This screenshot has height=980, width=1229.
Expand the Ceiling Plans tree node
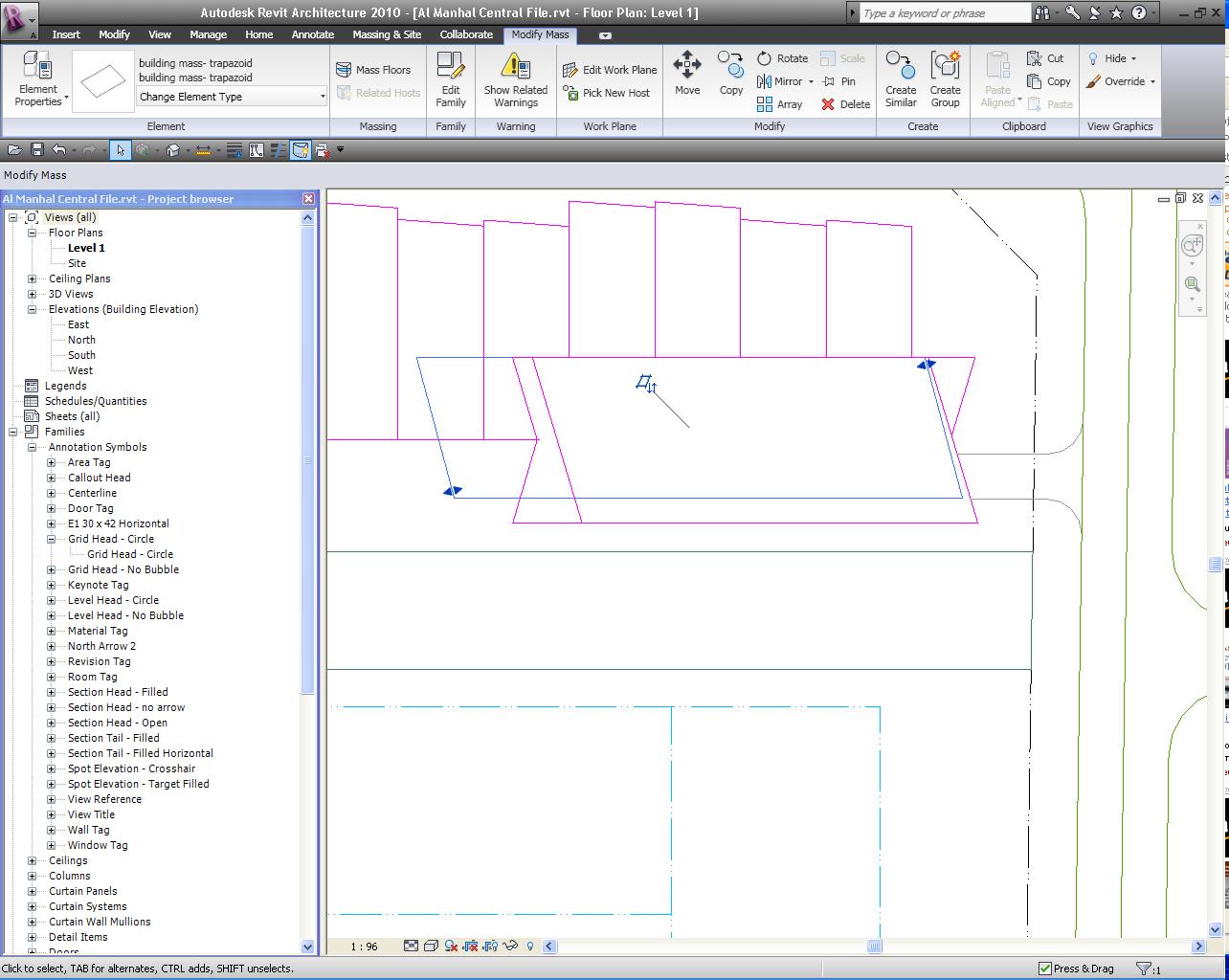[32, 278]
